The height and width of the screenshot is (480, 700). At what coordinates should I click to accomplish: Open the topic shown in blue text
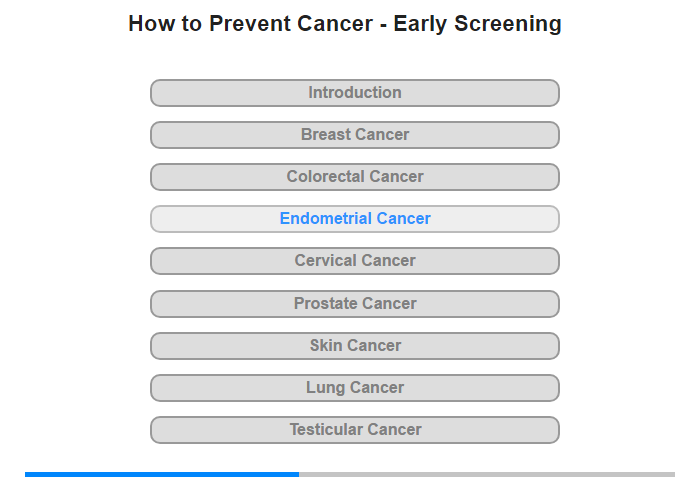click(355, 219)
